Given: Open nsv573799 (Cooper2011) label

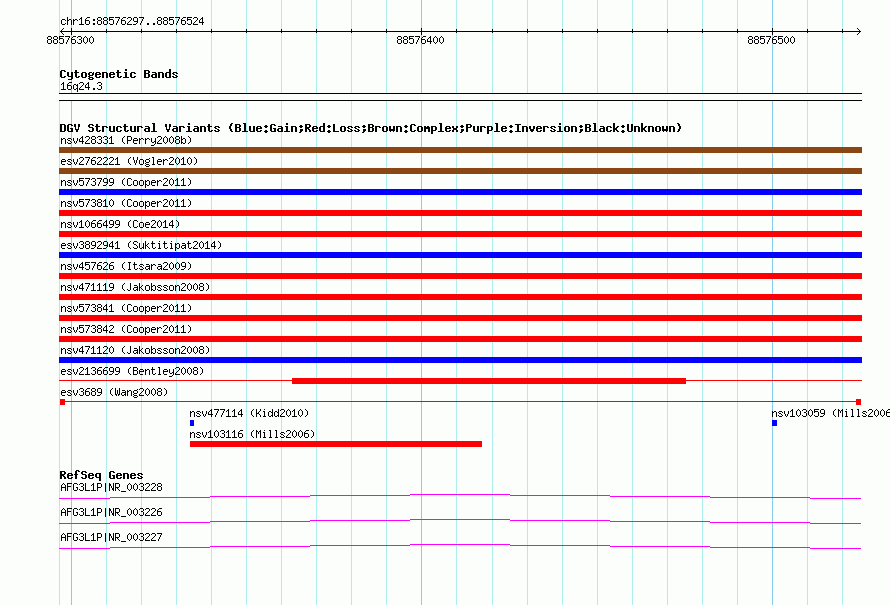Looking at the screenshot, I should tap(126, 182).
